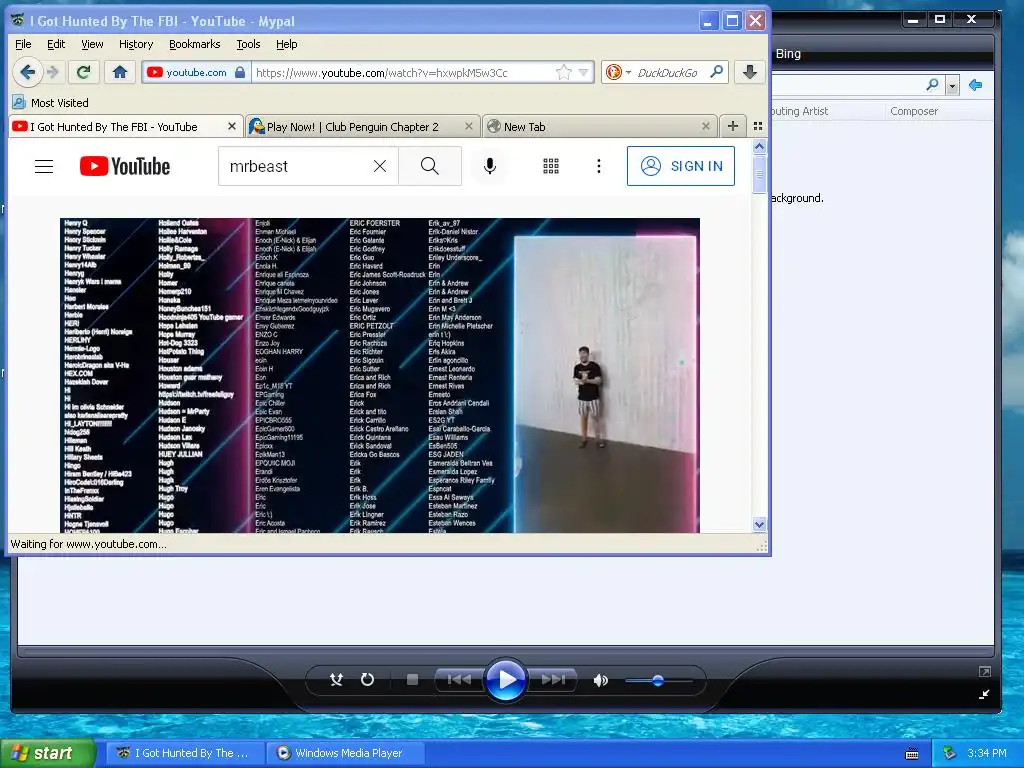Screen dimensions: 1024x768
Task: Click the YouTube search magnifier button
Action: click(x=430, y=166)
